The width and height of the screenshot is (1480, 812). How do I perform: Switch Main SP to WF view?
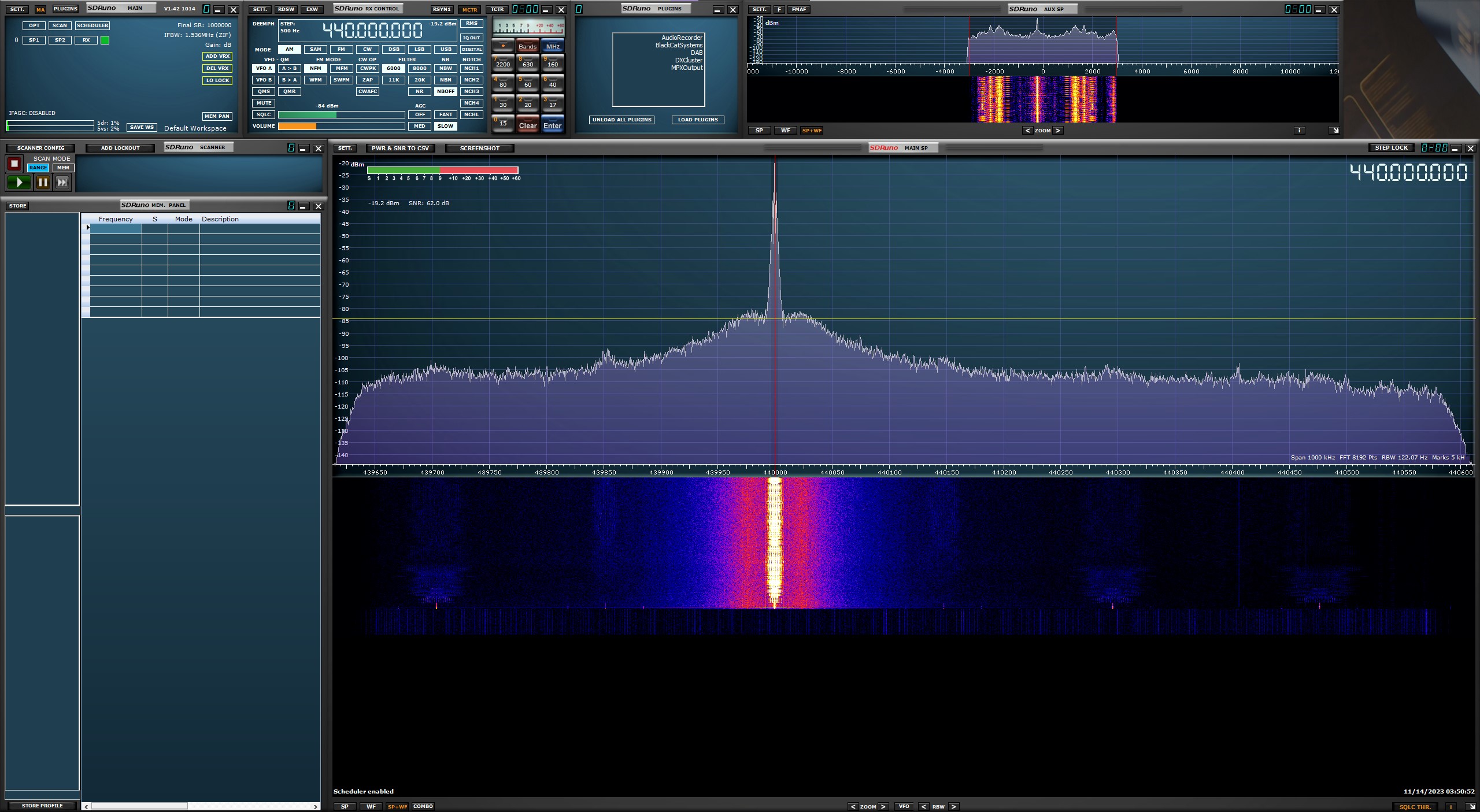(371, 807)
